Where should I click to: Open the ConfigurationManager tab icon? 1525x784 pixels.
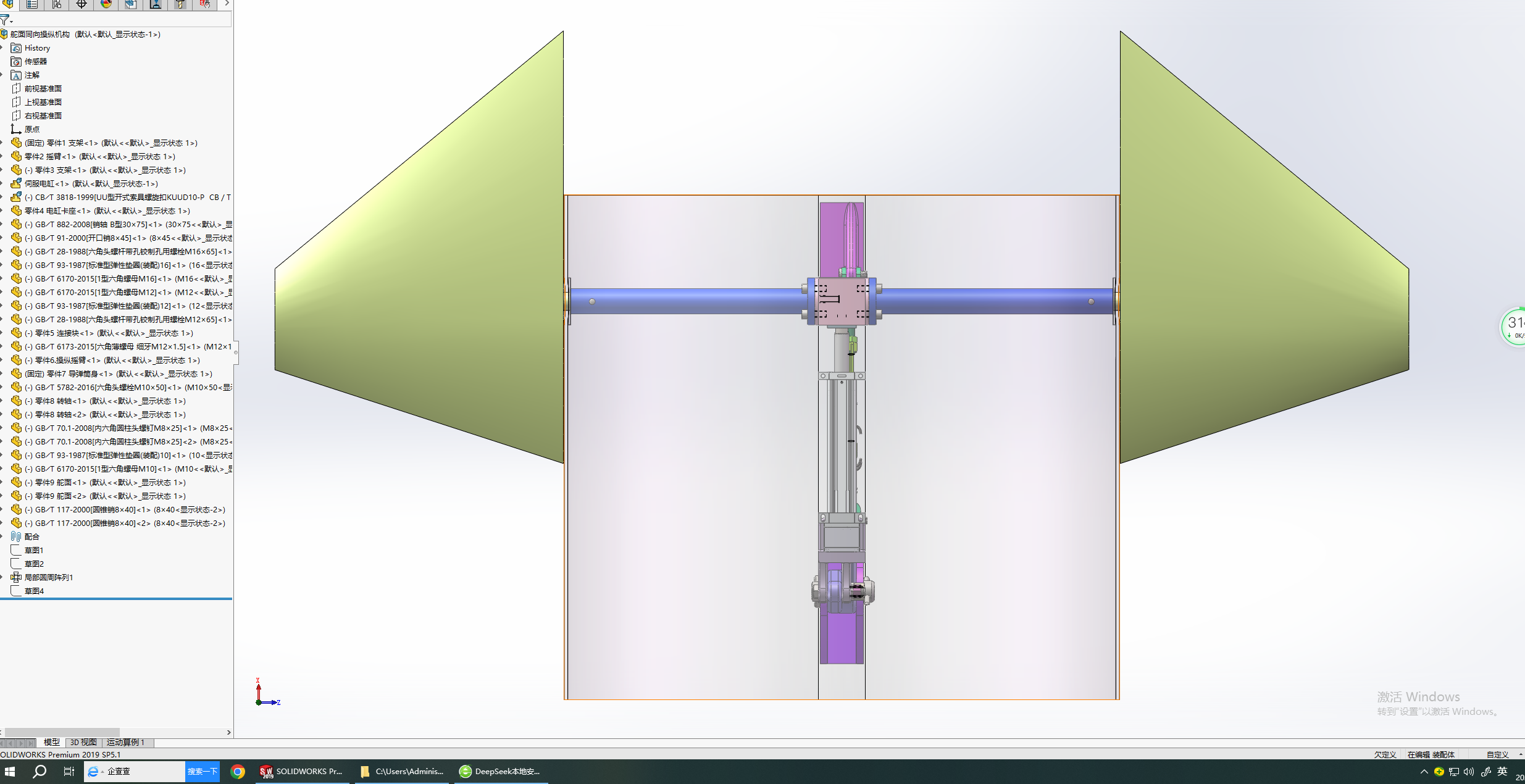point(57,4)
